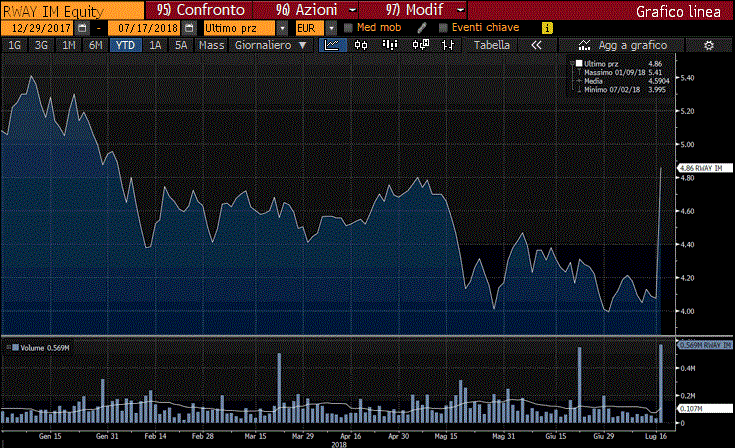Click the start date field 12/29/2017

click(x=37, y=28)
